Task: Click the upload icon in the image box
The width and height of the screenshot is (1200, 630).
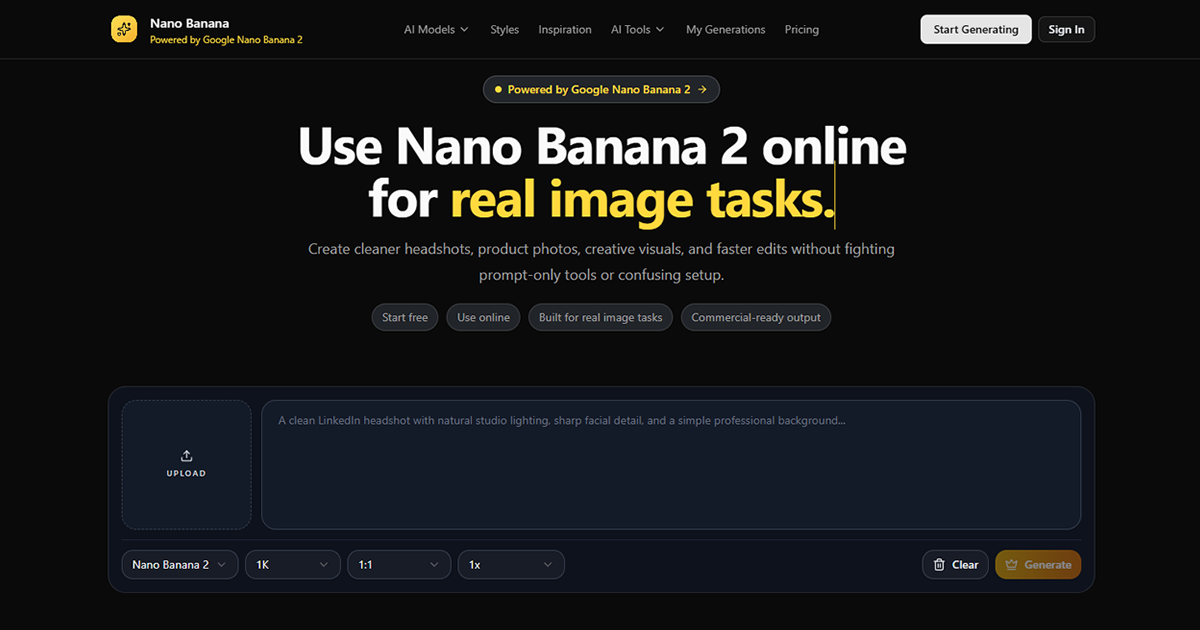Action: click(x=186, y=457)
